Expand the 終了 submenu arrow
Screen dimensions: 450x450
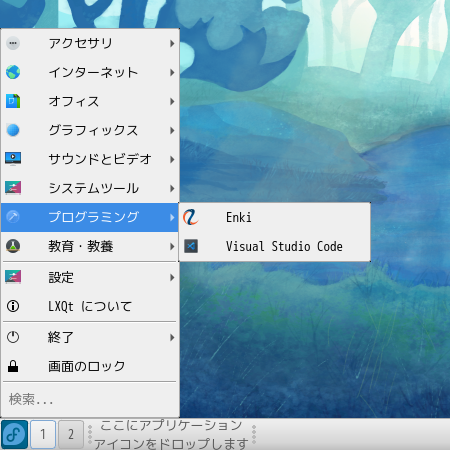(172, 337)
